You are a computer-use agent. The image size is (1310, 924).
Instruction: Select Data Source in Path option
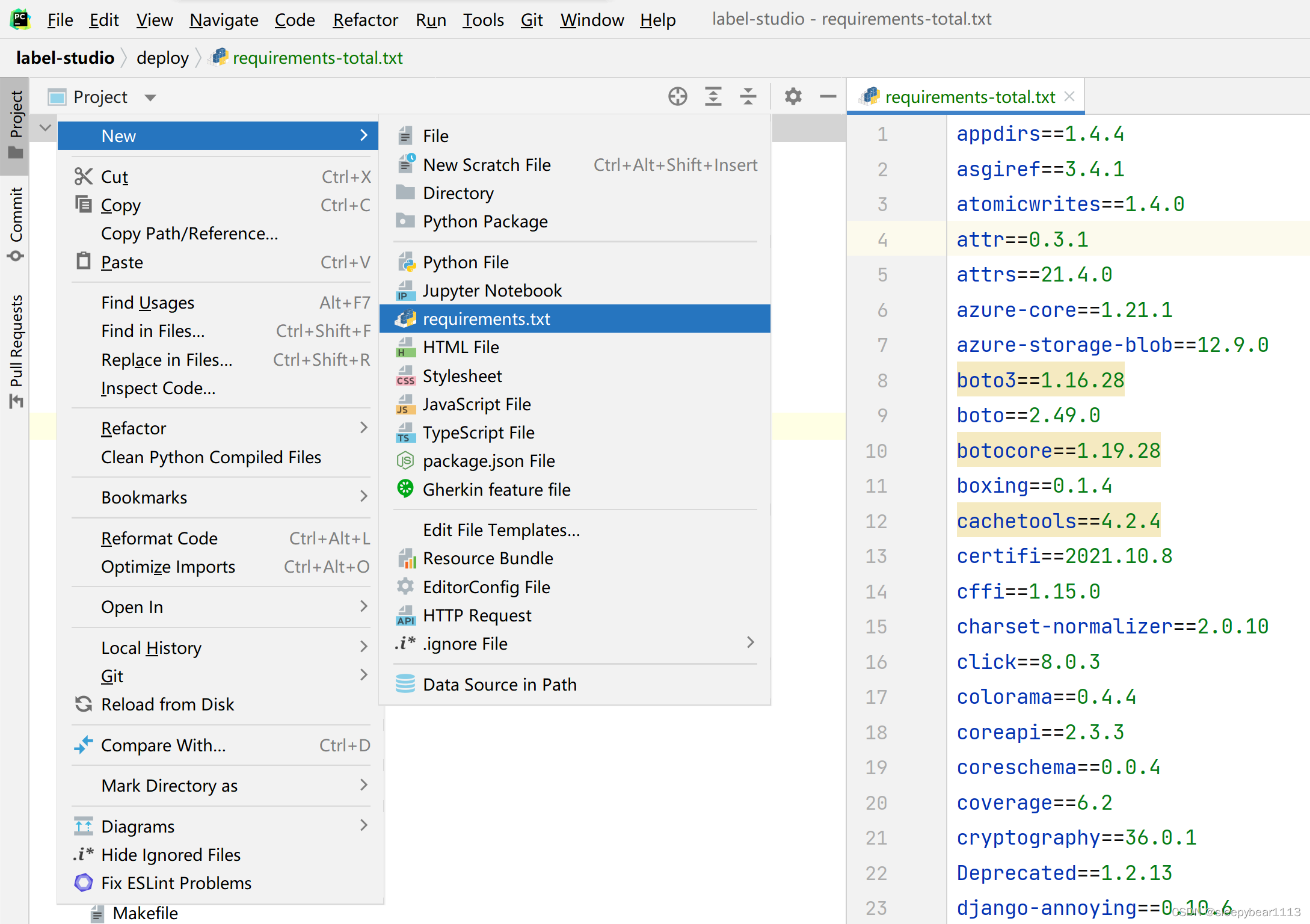(500, 684)
